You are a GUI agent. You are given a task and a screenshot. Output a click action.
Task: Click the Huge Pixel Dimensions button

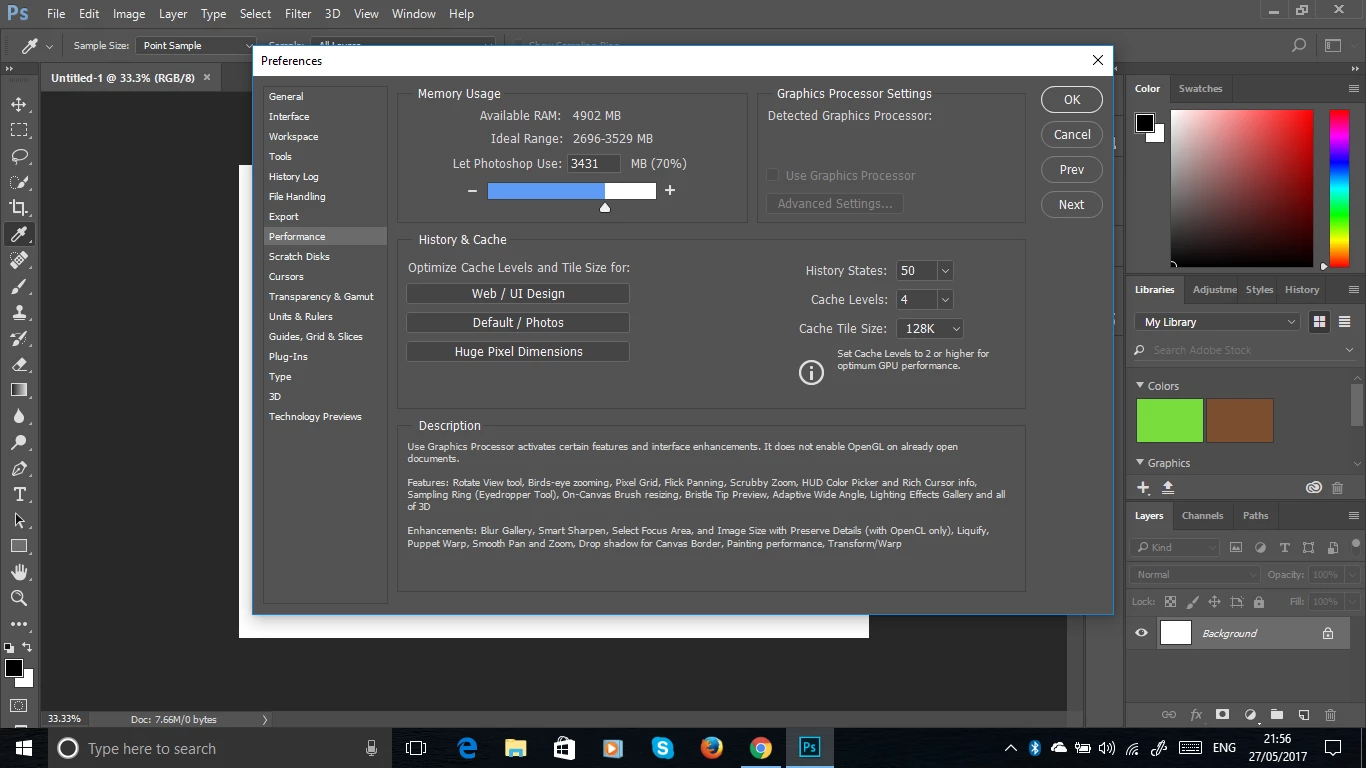tap(518, 352)
